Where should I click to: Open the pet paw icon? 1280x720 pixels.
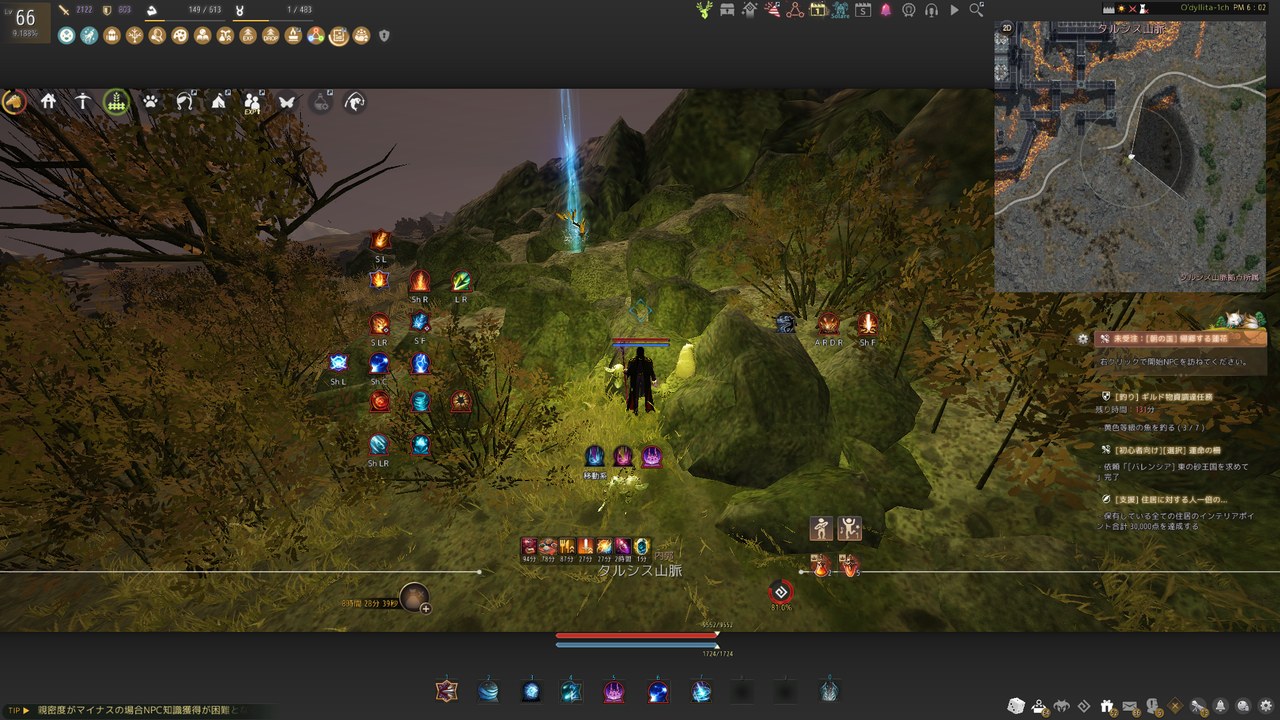click(x=150, y=101)
